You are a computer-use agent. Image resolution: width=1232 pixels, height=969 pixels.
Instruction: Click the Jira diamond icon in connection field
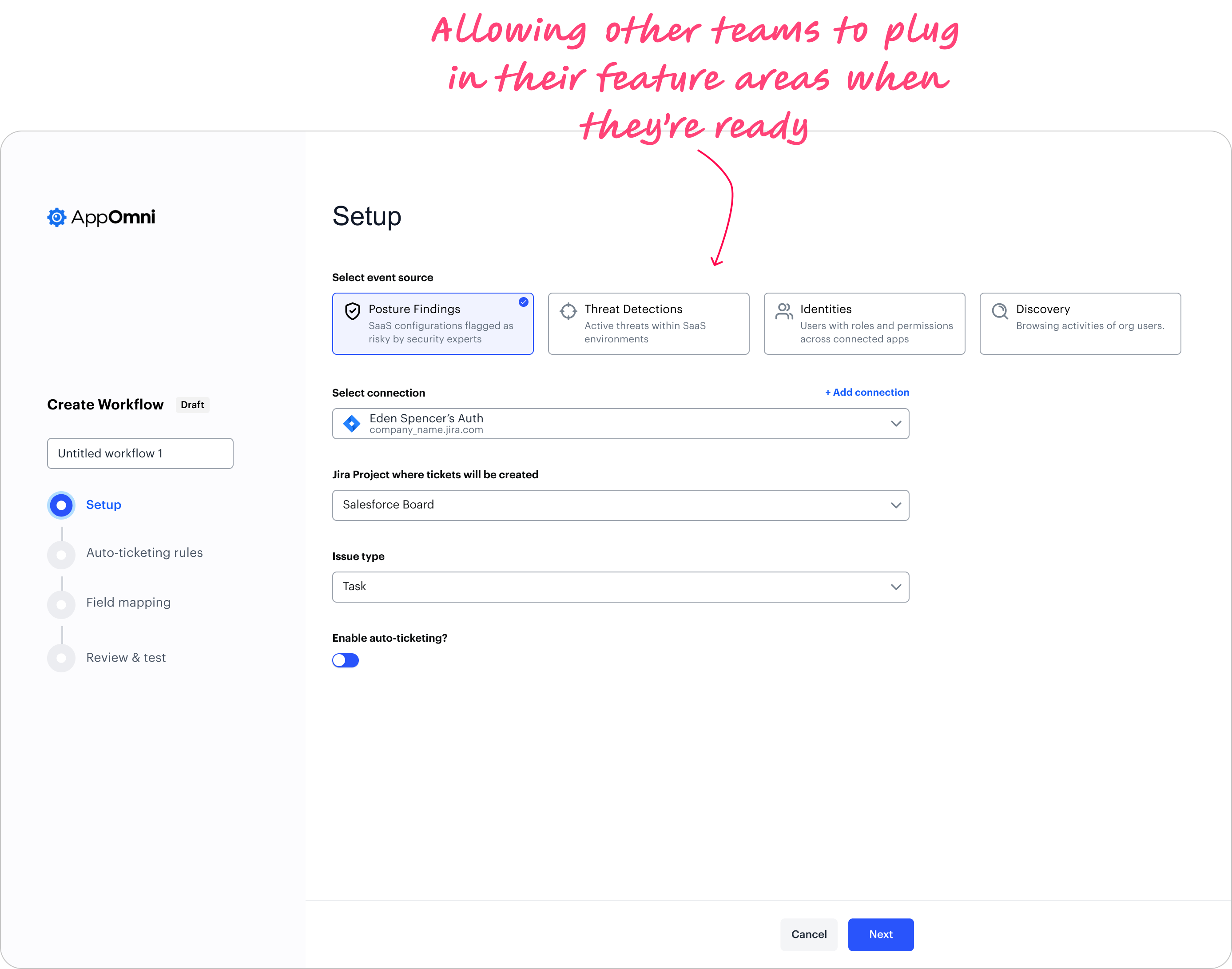(x=352, y=423)
